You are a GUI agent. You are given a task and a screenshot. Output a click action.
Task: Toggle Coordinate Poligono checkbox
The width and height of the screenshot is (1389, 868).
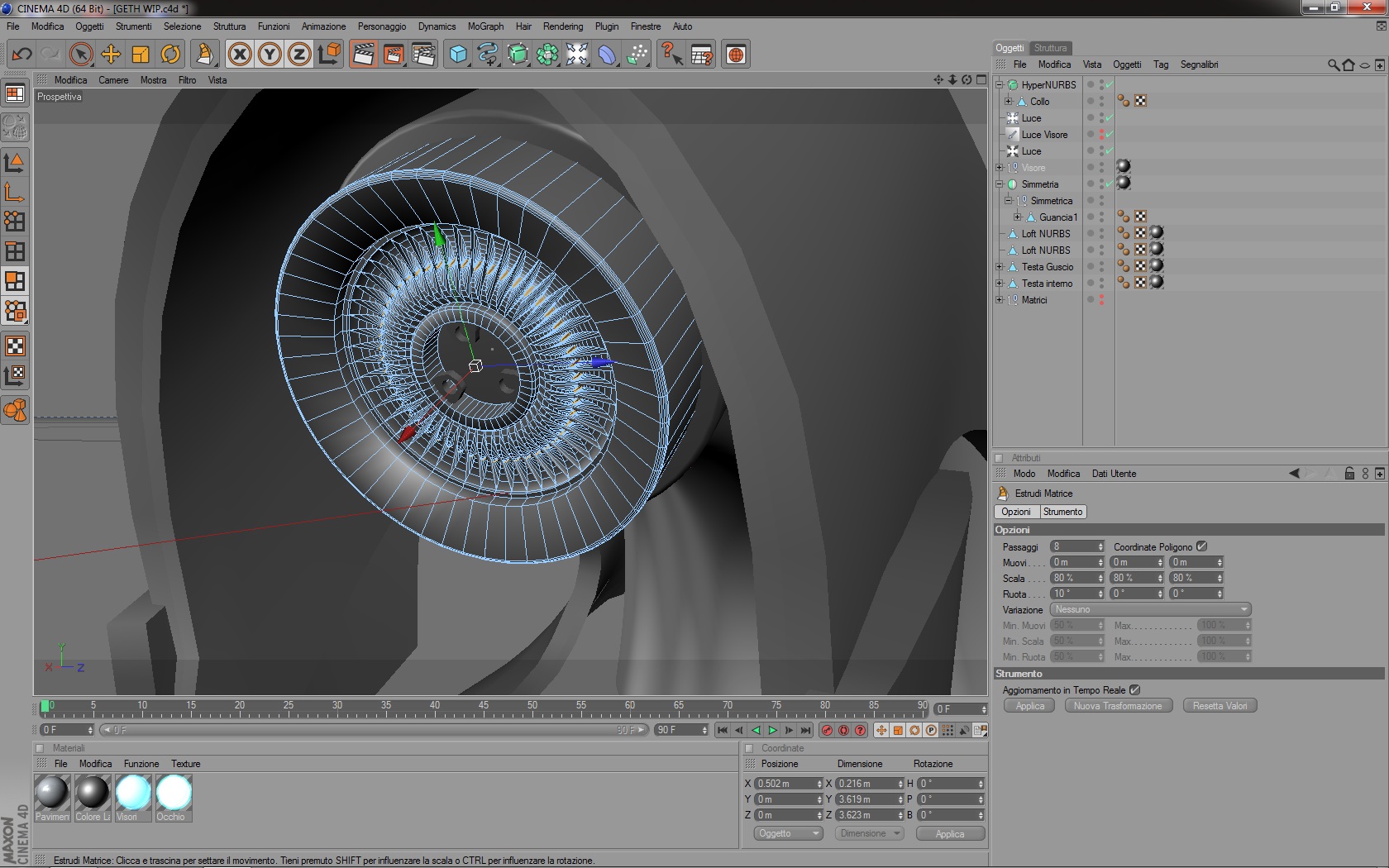coord(1201,546)
